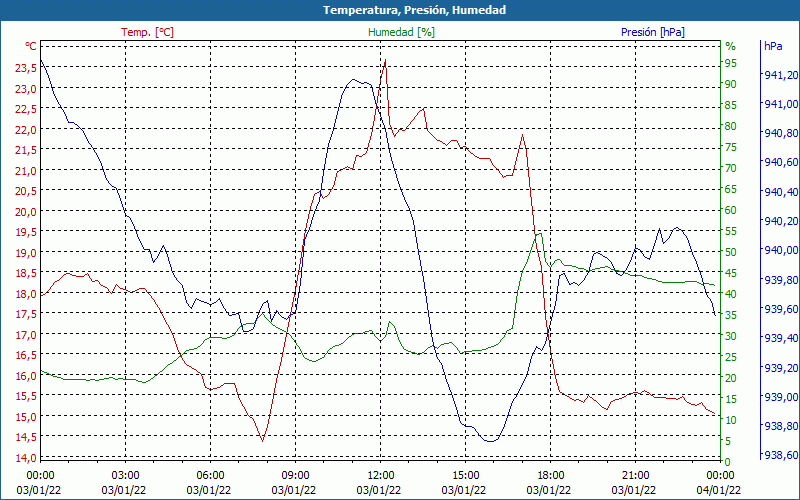Image resolution: width=800 pixels, height=500 pixels.
Task: Select the green "Humedad [%]" legend label
Action: [401, 32]
